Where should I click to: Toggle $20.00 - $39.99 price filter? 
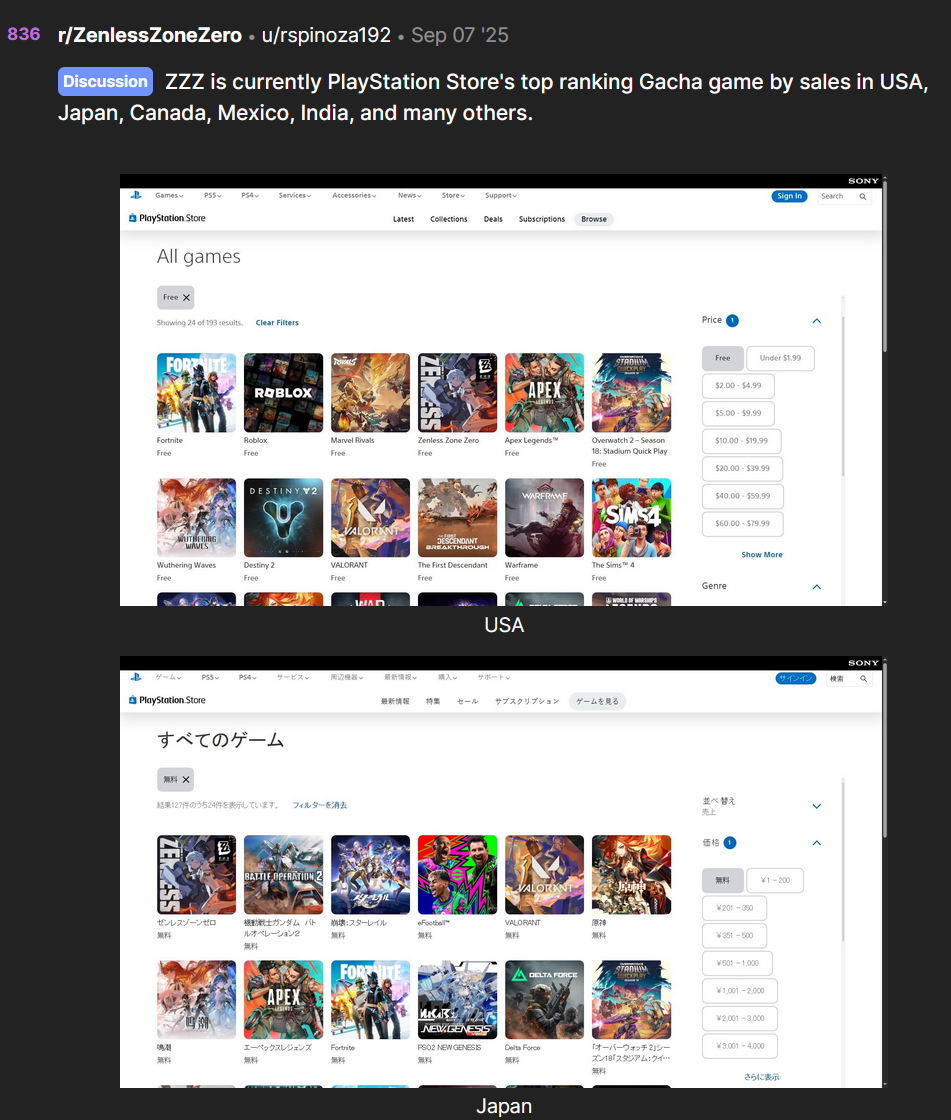click(x=742, y=469)
